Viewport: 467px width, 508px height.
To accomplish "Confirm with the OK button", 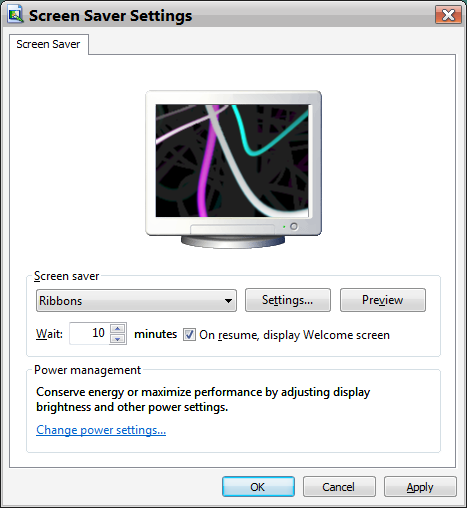I will pos(258,487).
